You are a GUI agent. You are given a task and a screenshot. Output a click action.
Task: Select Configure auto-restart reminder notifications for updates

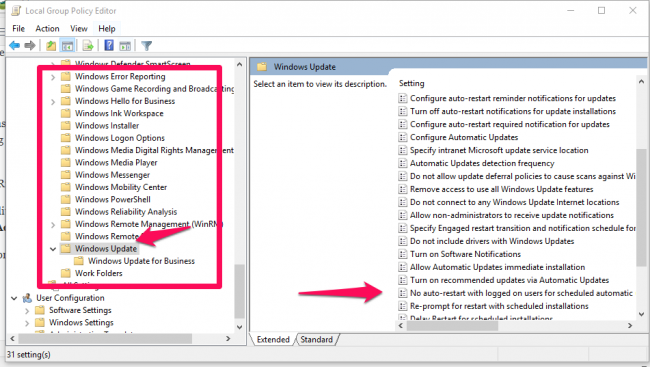513,98
